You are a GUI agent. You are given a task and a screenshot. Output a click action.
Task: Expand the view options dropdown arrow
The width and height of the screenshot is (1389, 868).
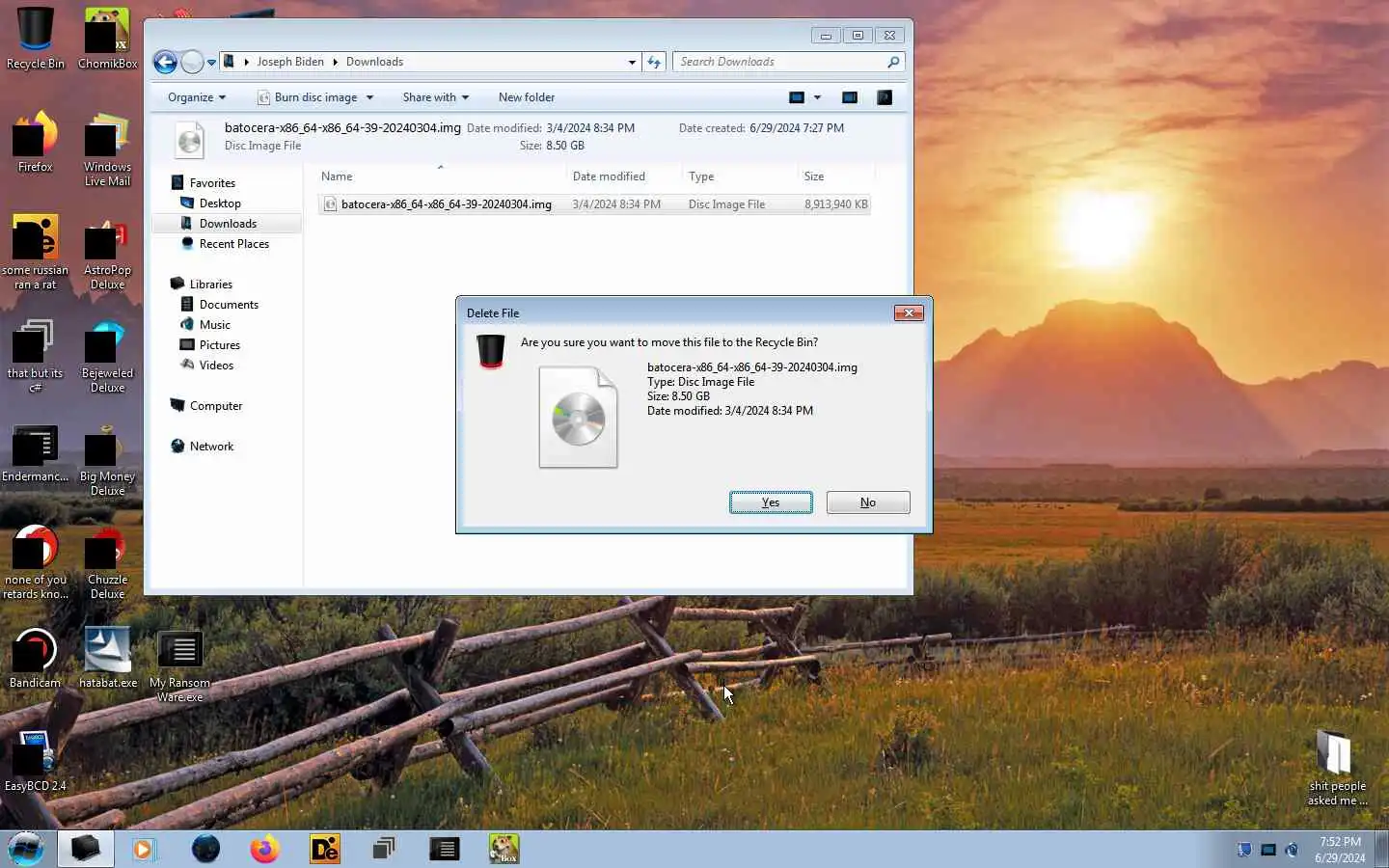tap(817, 97)
